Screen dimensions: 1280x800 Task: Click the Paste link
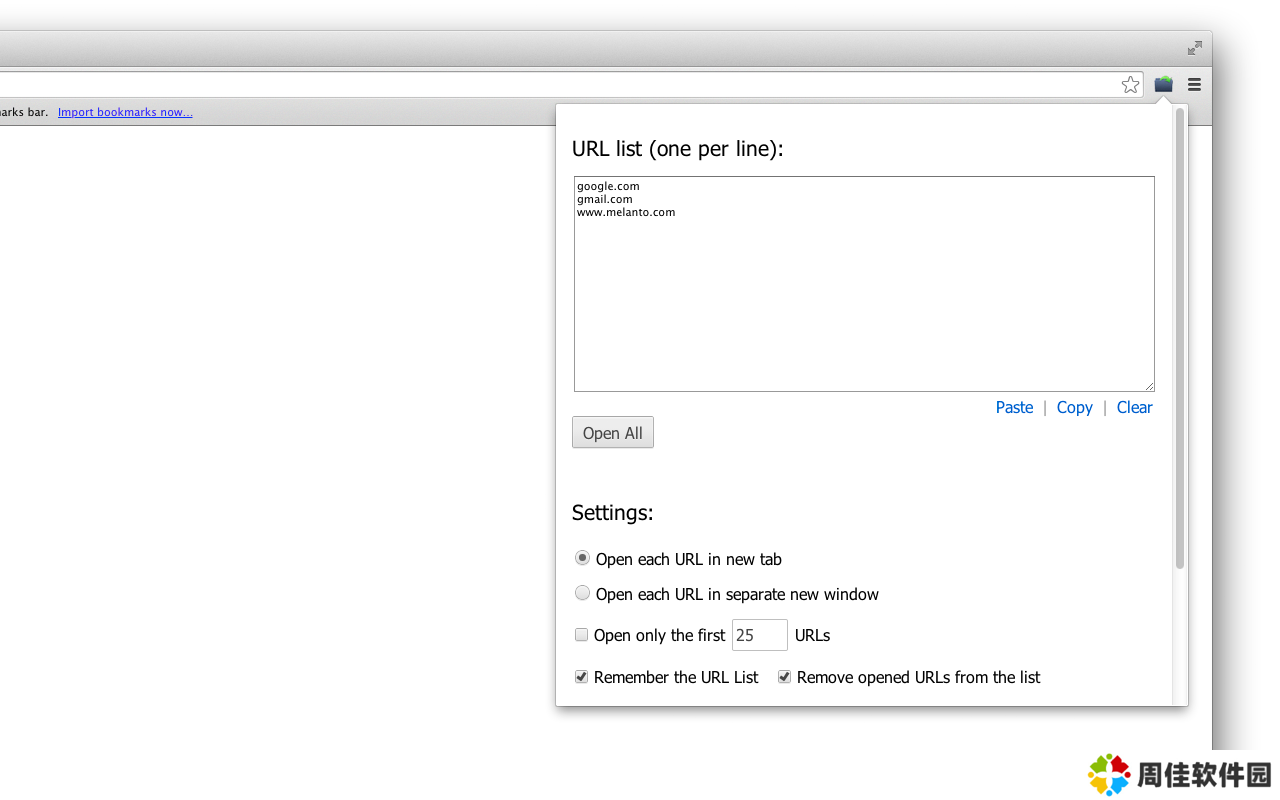(x=1014, y=407)
